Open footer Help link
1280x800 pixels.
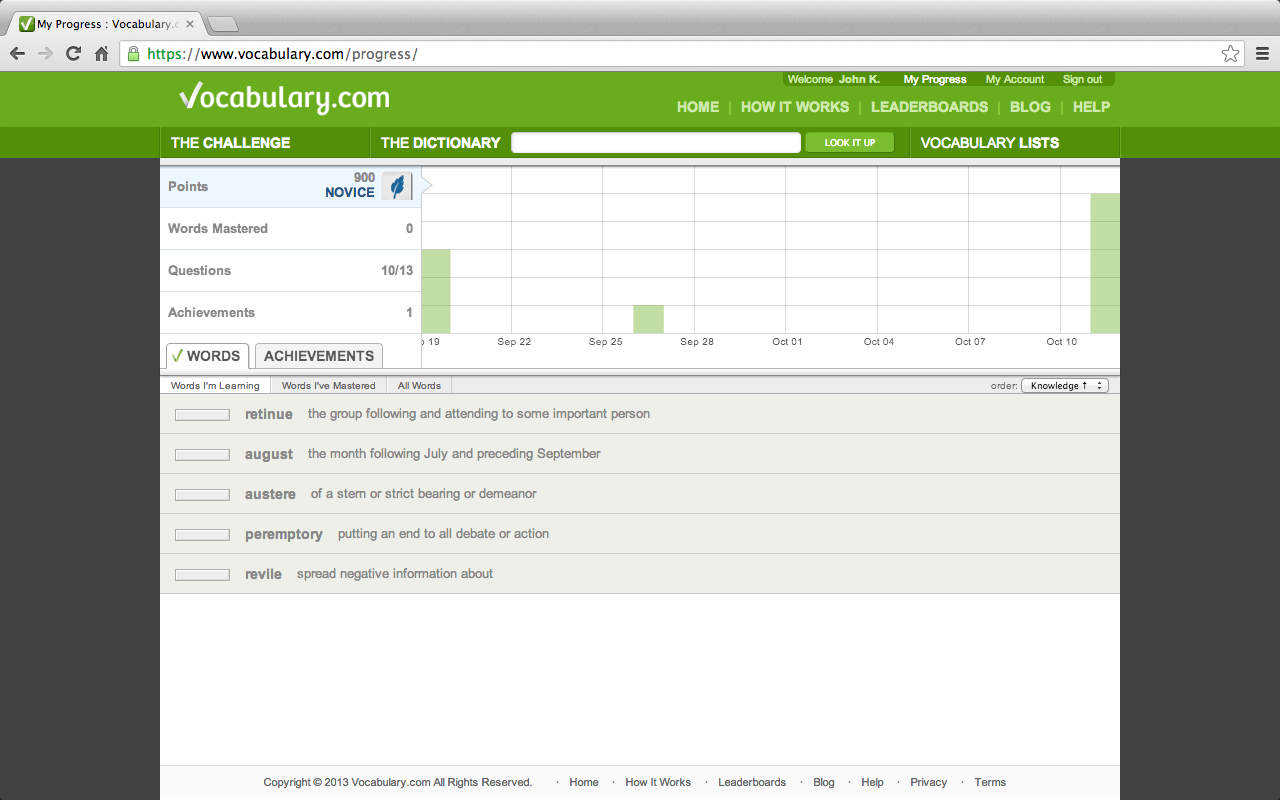[x=872, y=782]
